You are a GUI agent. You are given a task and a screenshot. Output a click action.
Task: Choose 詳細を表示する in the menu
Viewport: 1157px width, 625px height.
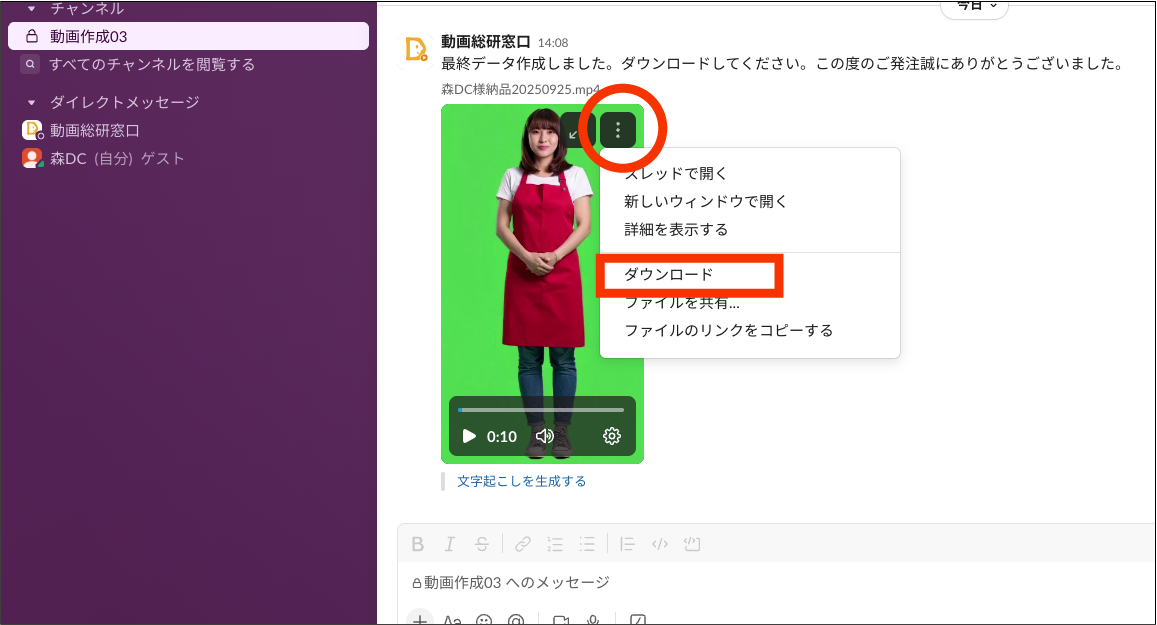click(676, 229)
